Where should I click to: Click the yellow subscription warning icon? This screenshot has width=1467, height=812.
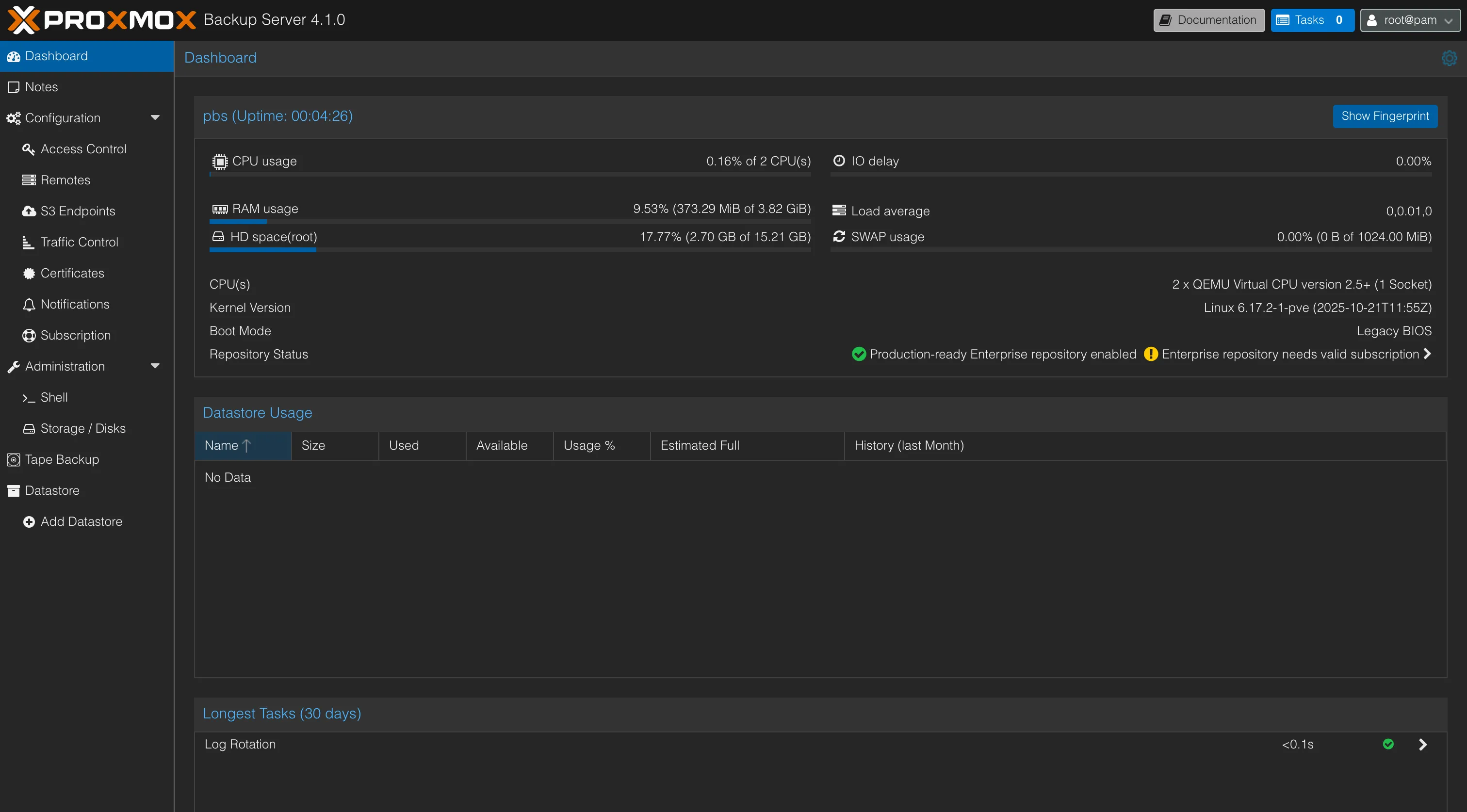click(x=1150, y=354)
